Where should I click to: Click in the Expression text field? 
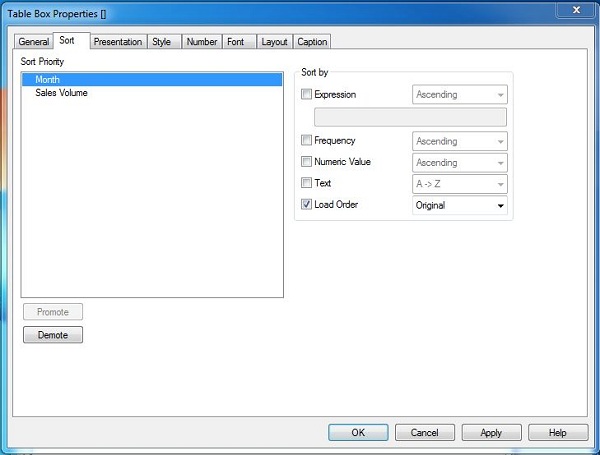[x=410, y=117]
